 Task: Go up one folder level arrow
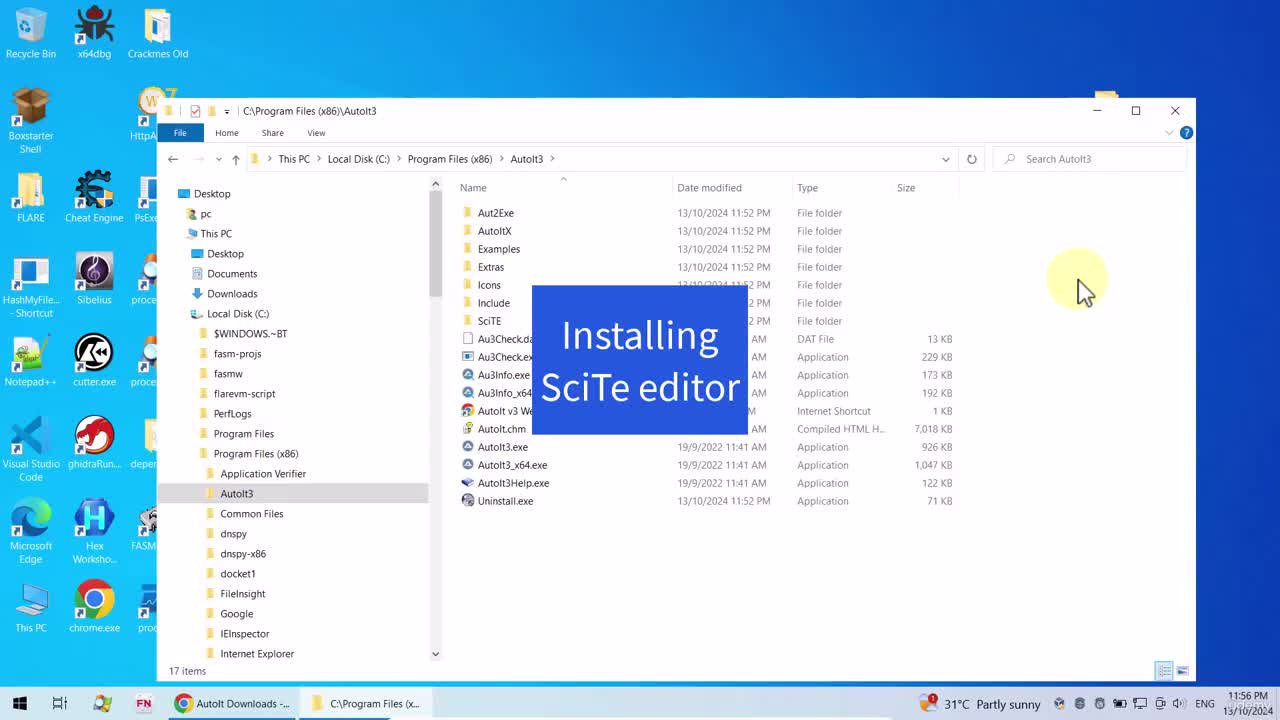[x=235, y=159]
